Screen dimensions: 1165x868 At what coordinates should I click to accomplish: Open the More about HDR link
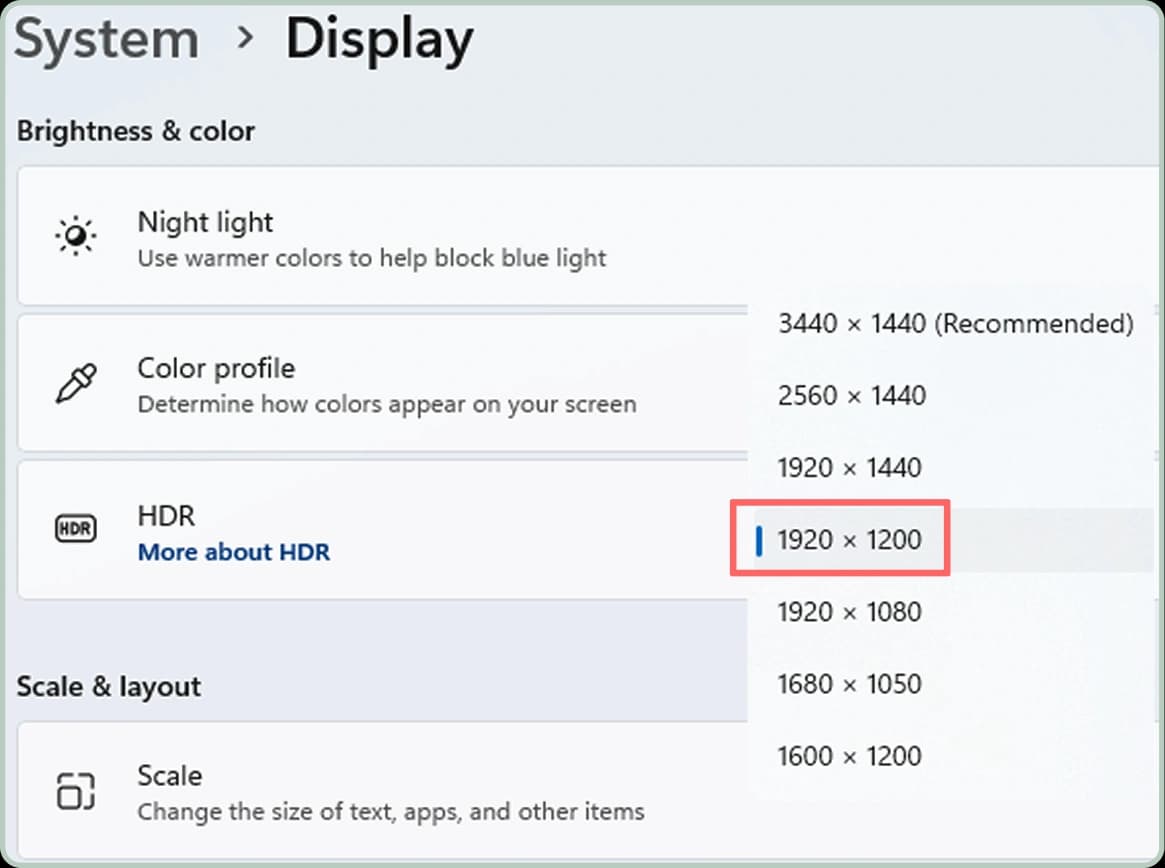click(x=234, y=552)
